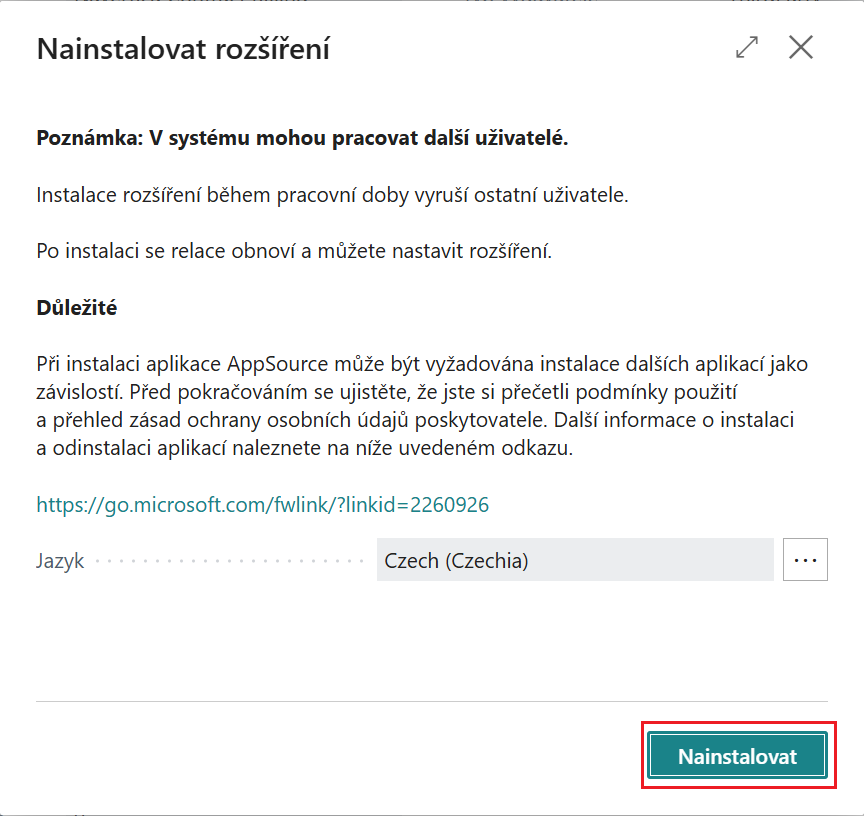Open the linked installation documentation
This screenshot has width=864, height=816.
click(x=262, y=504)
